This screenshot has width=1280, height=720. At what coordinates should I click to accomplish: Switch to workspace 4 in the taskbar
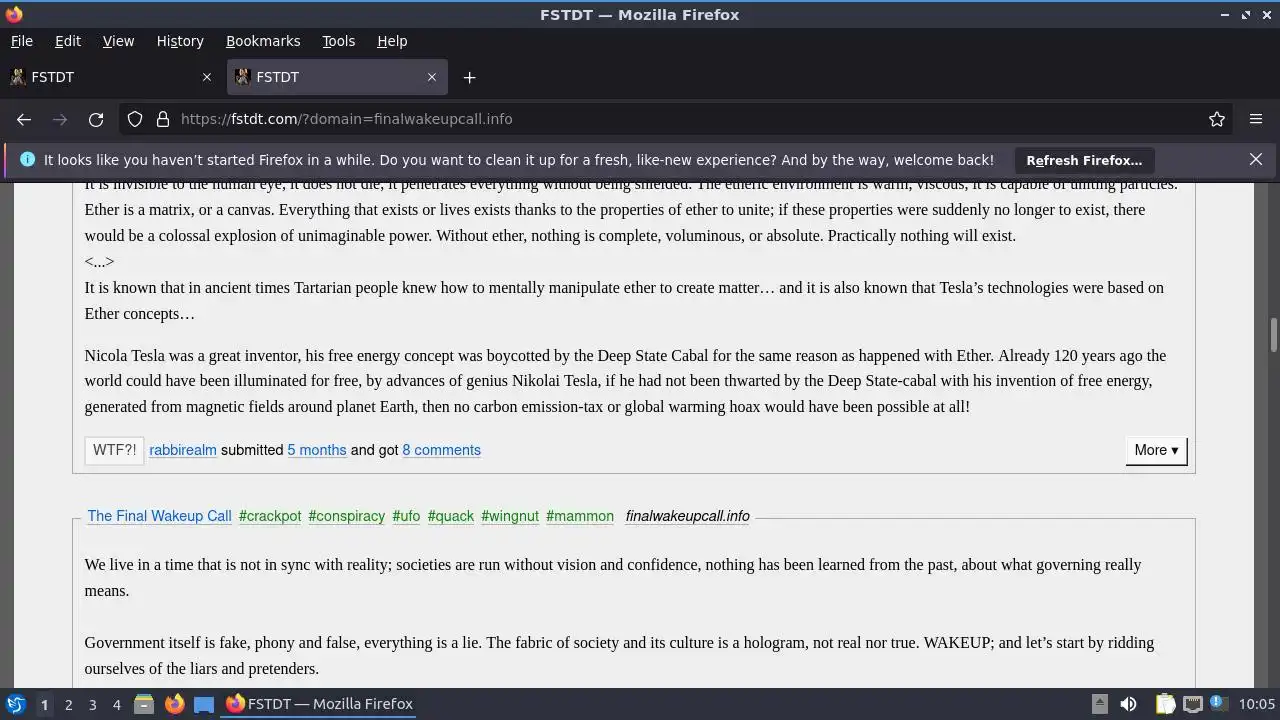116,704
